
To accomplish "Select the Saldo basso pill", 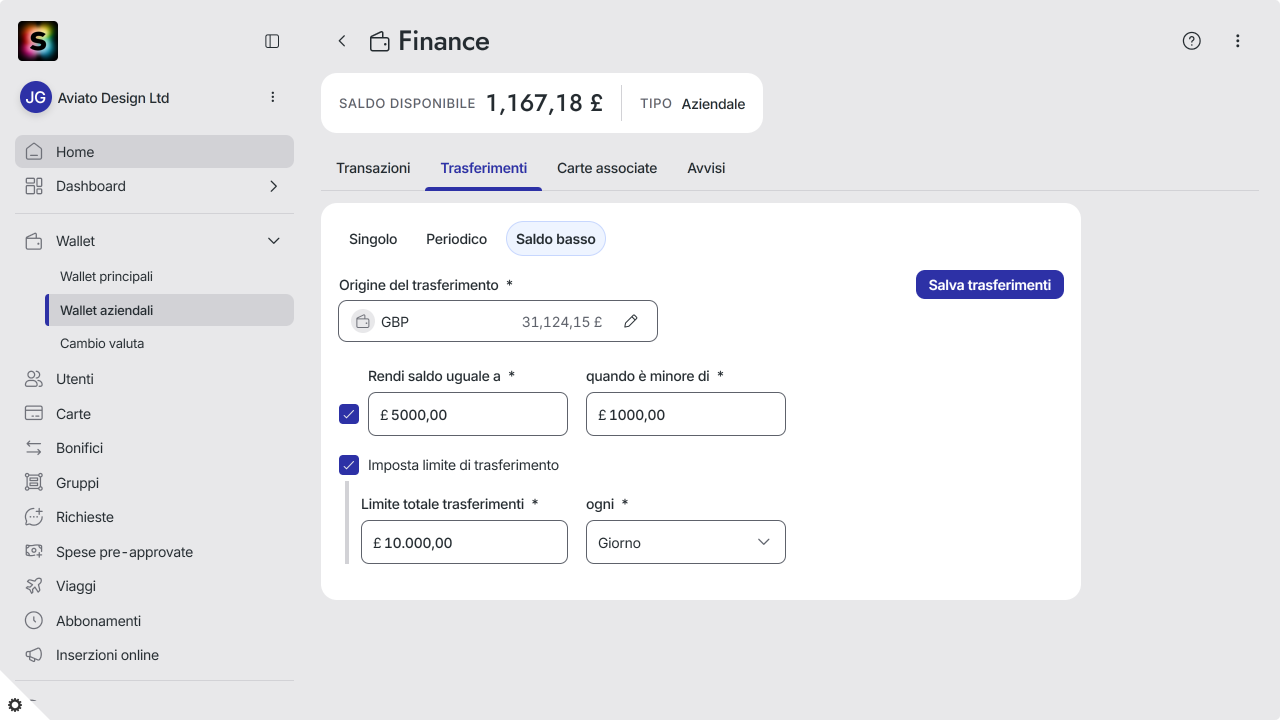I will pos(556,239).
